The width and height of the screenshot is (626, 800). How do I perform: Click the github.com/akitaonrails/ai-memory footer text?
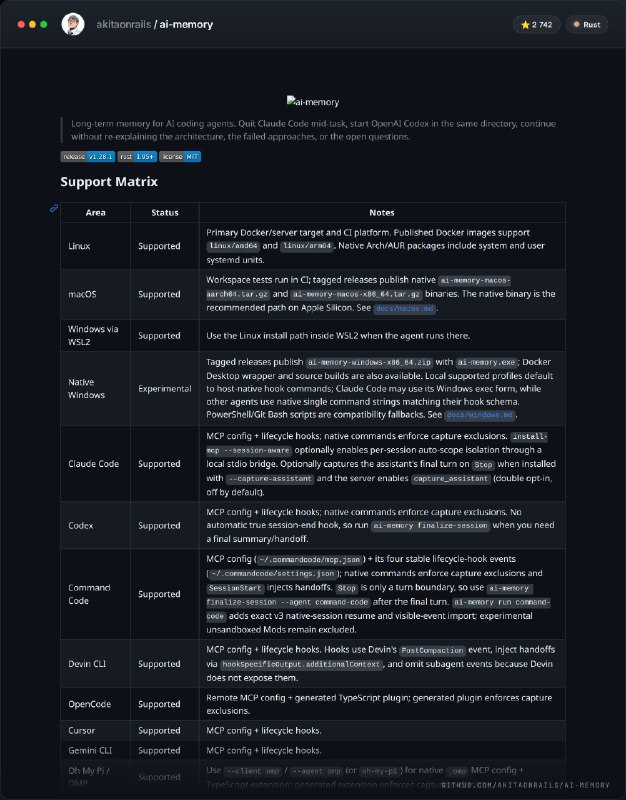[525, 785]
